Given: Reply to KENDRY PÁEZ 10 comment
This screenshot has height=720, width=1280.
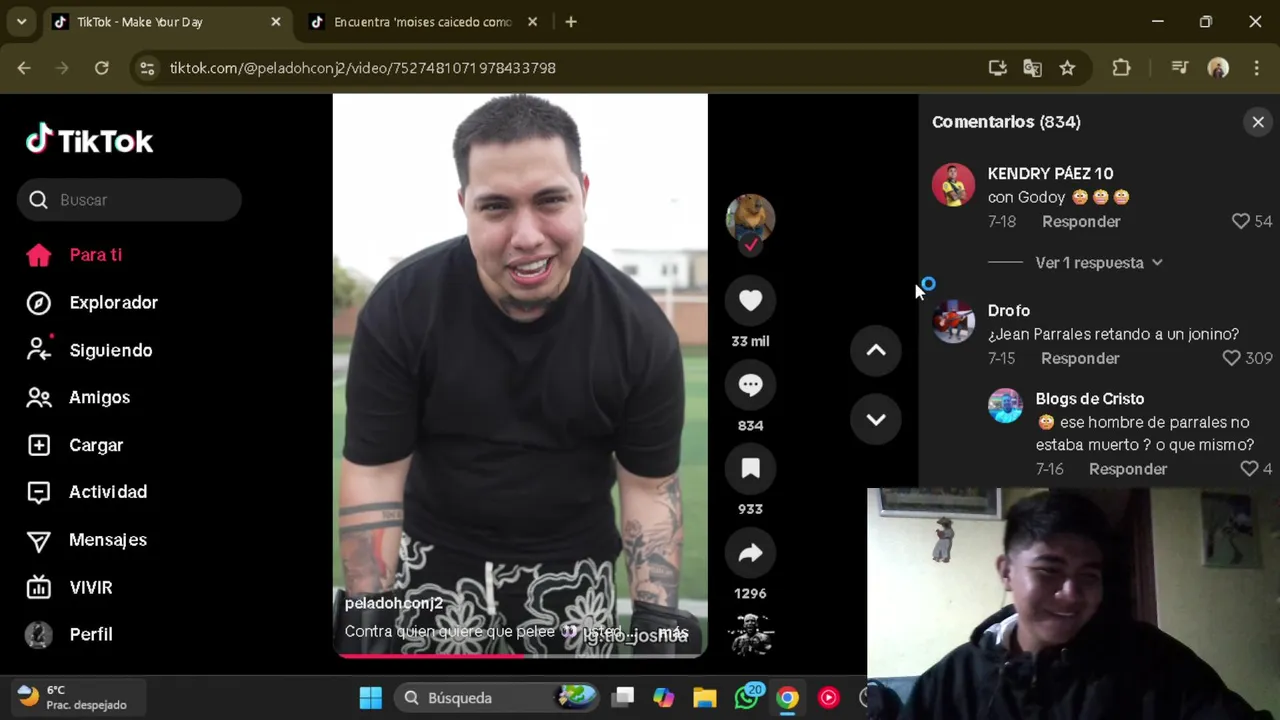Looking at the screenshot, I should [x=1081, y=222].
